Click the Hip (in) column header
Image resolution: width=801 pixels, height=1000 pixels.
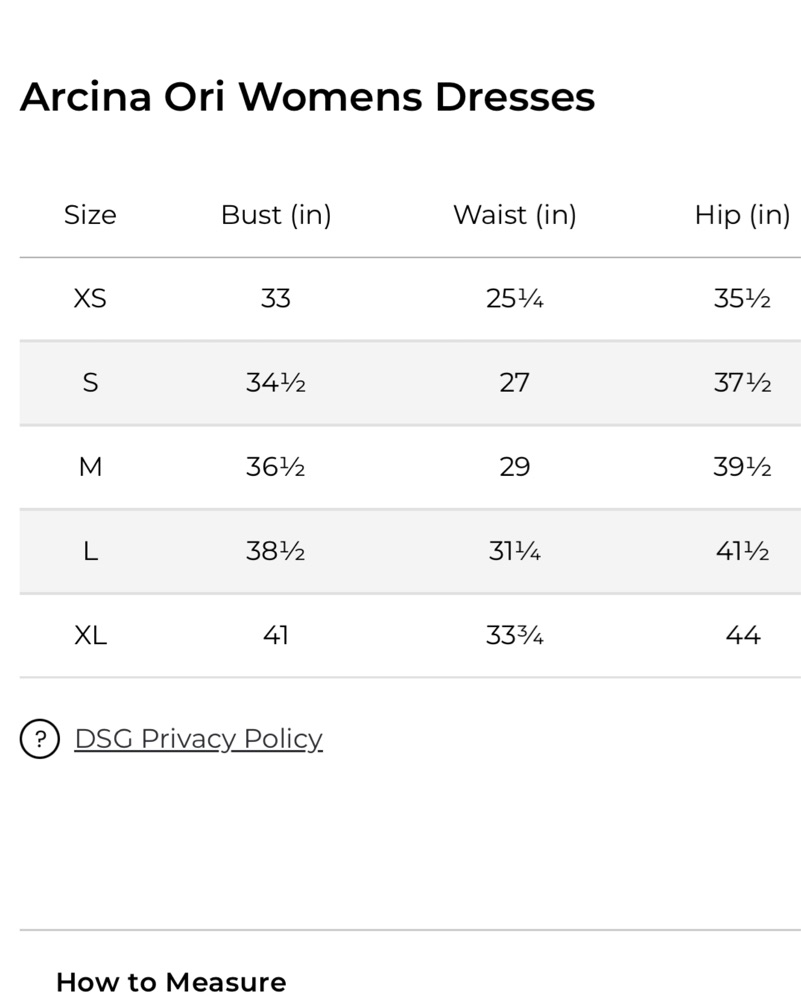742,215
